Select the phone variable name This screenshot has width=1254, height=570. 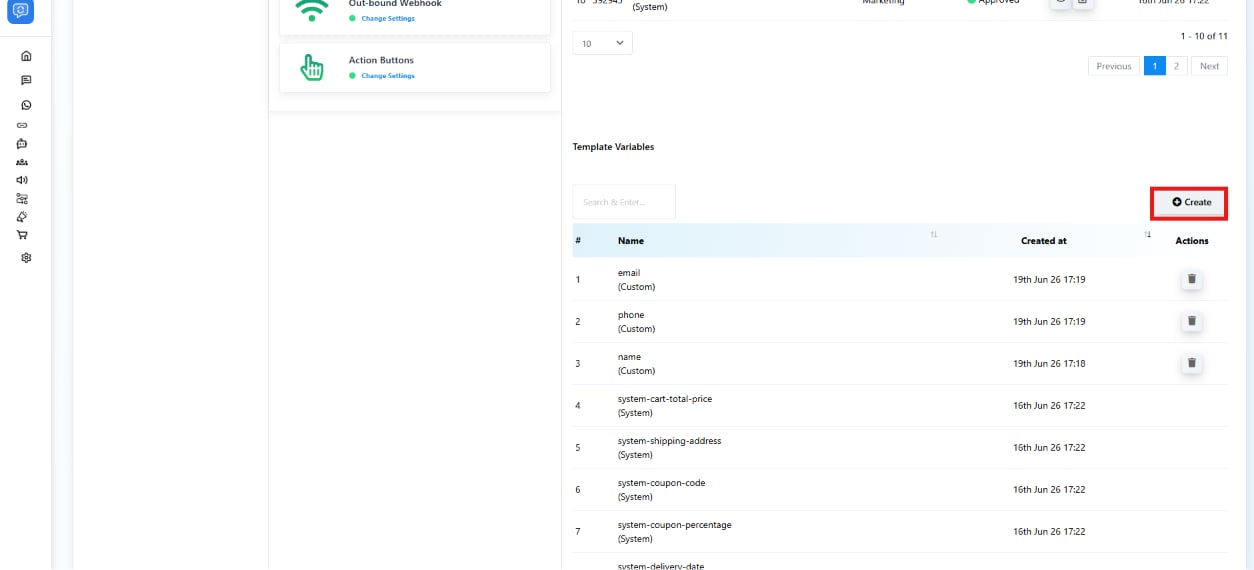click(x=631, y=315)
